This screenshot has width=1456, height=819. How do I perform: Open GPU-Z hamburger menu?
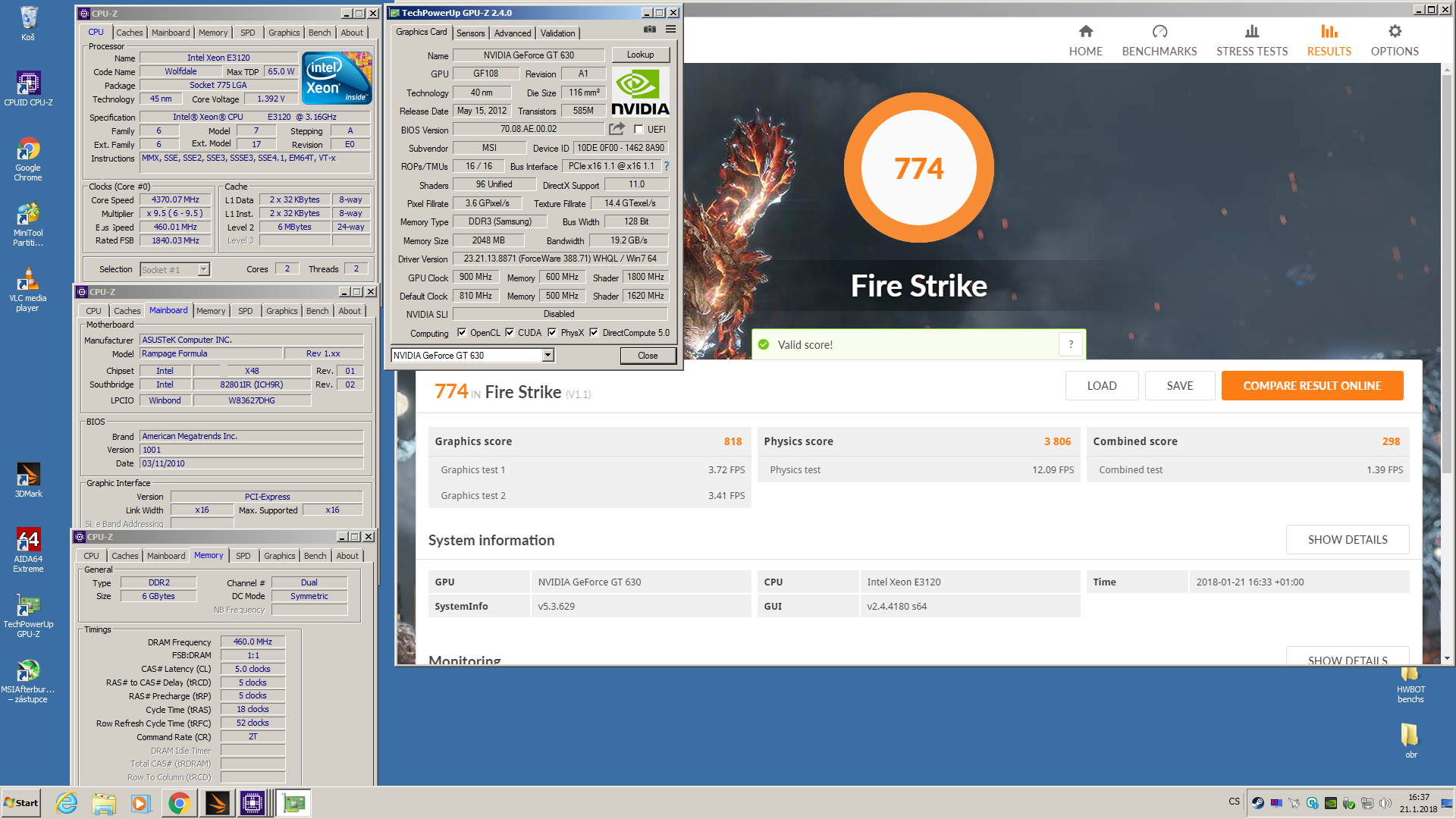coord(670,29)
